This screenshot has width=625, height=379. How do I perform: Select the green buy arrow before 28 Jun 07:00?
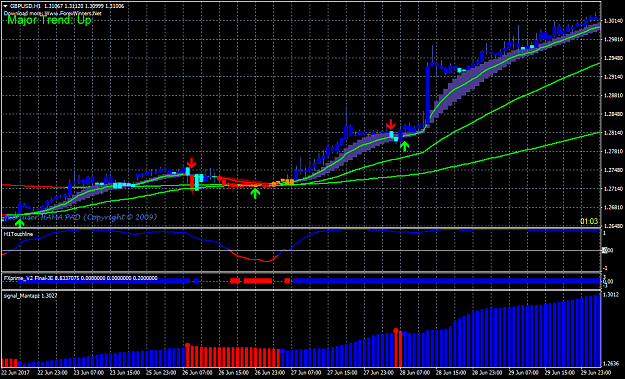click(405, 146)
